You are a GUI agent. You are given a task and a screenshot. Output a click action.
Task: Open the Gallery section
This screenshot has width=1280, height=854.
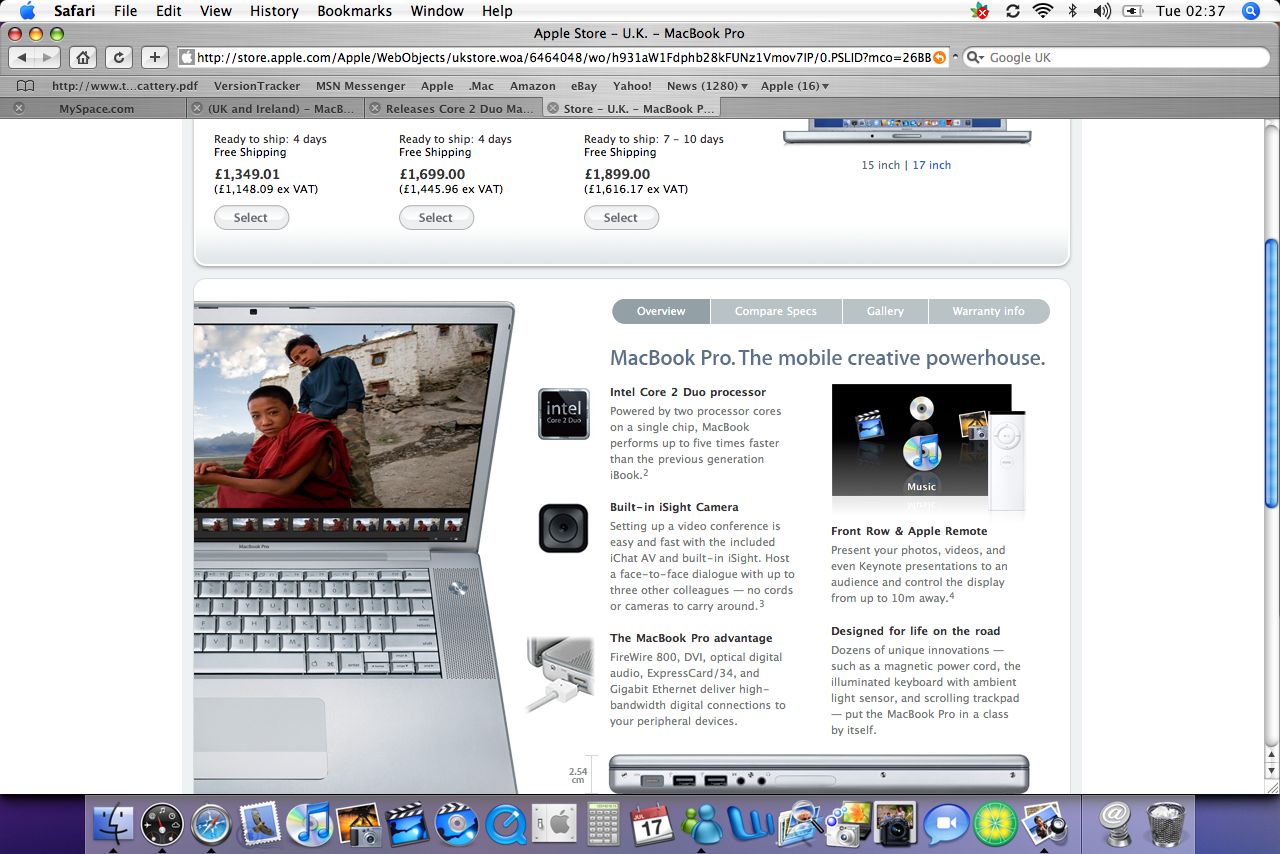tap(885, 311)
